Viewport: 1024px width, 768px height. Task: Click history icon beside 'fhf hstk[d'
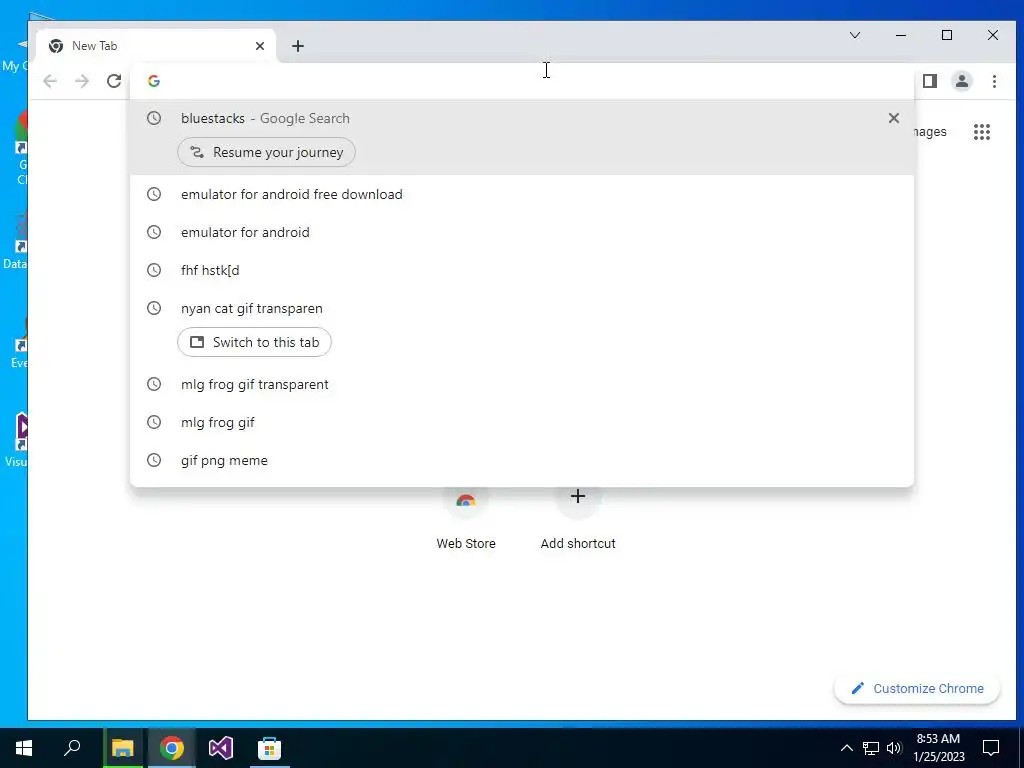pyautogui.click(x=154, y=270)
